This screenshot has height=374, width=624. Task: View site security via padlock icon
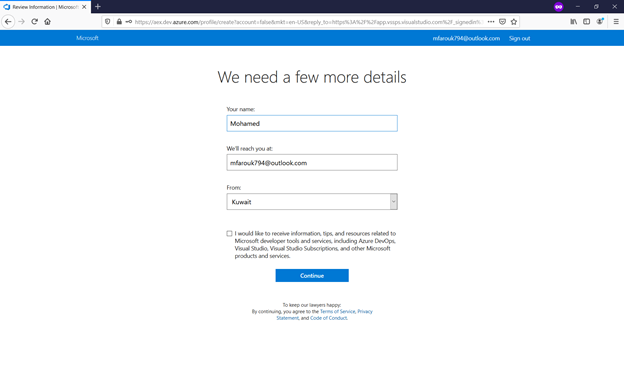(119, 22)
